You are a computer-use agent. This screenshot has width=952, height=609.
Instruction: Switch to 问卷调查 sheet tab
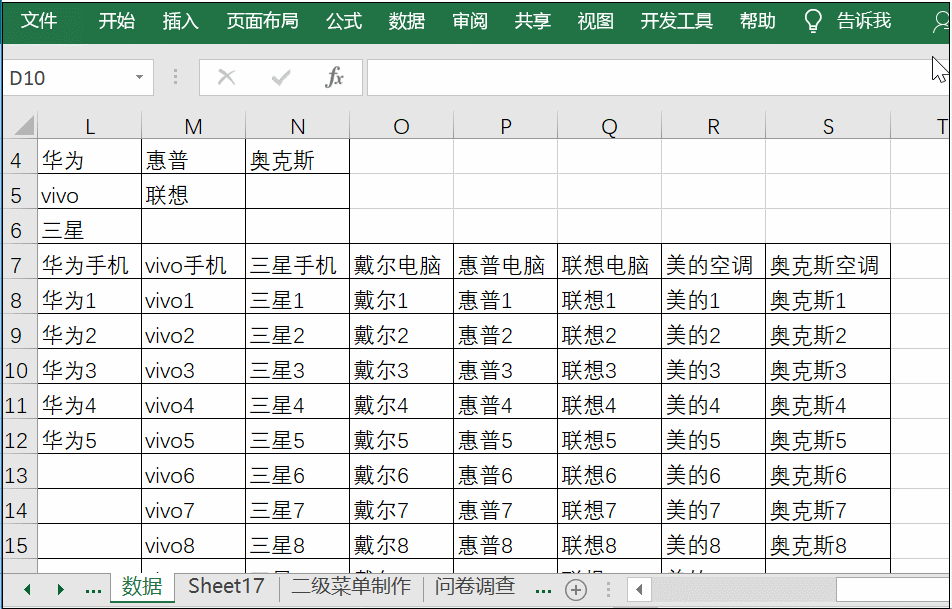pyautogui.click(x=475, y=587)
